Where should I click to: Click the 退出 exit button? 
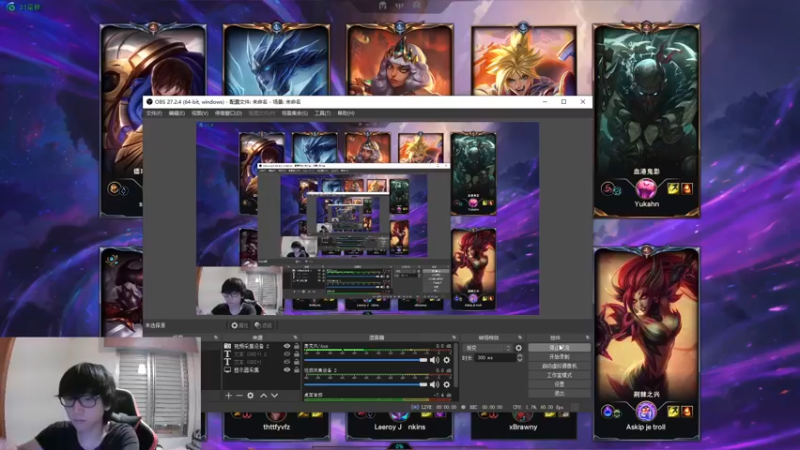point(559,393)
